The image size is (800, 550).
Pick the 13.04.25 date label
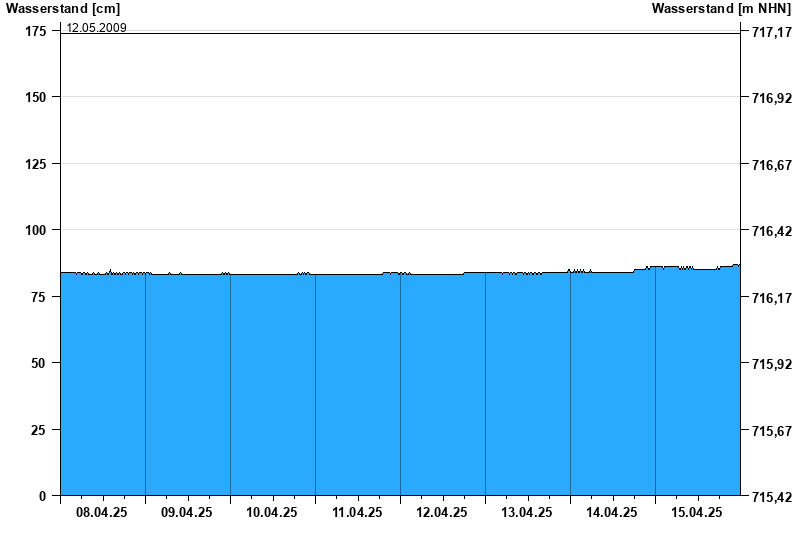[527, 513]
